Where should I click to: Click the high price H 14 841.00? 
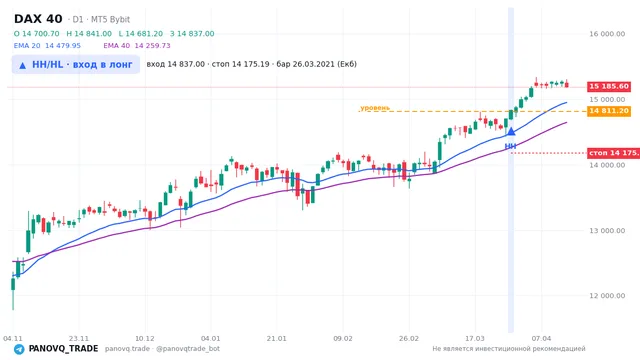89,33
